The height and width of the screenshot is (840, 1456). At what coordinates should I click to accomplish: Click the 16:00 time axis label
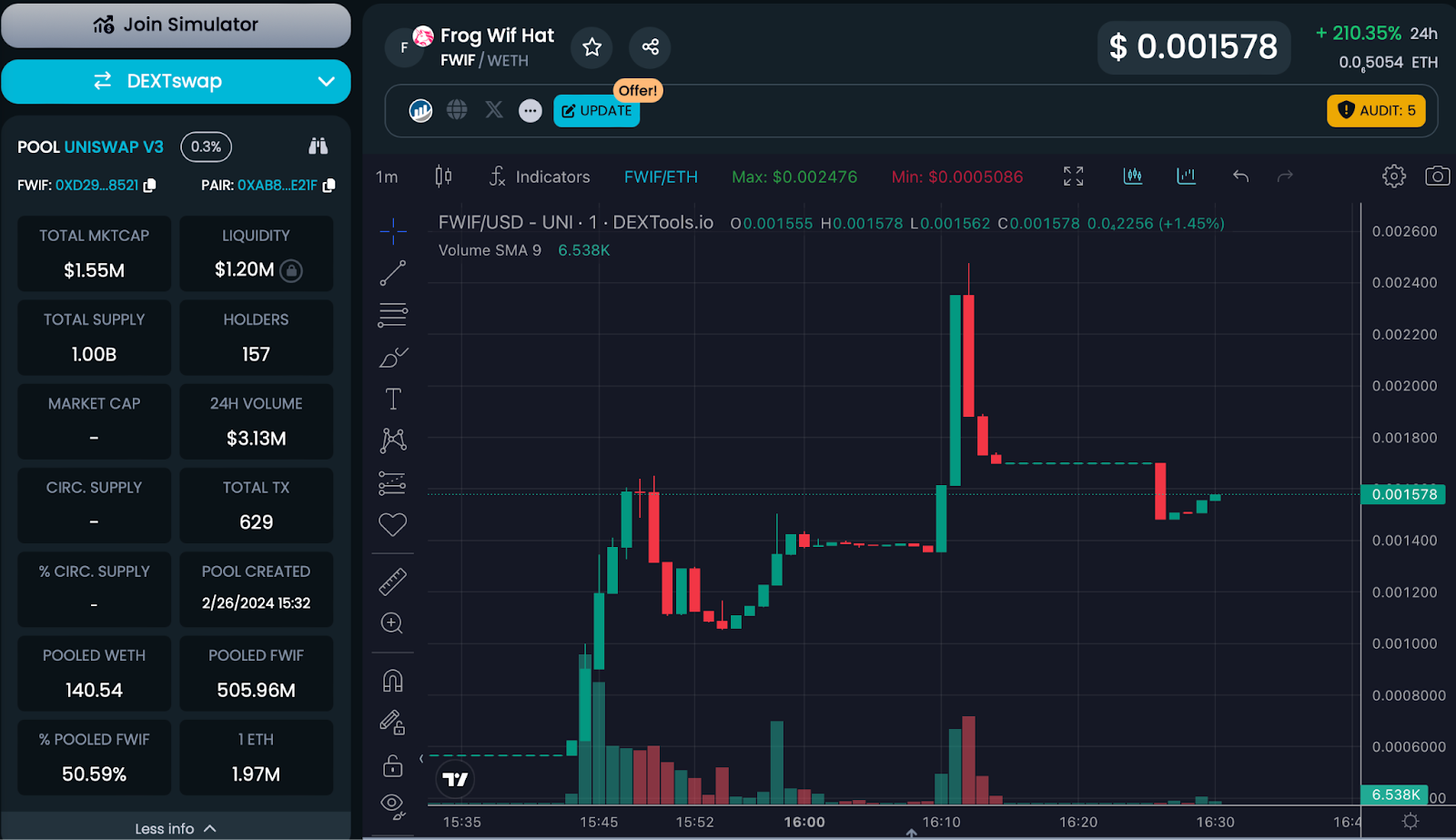click(804, 822)
